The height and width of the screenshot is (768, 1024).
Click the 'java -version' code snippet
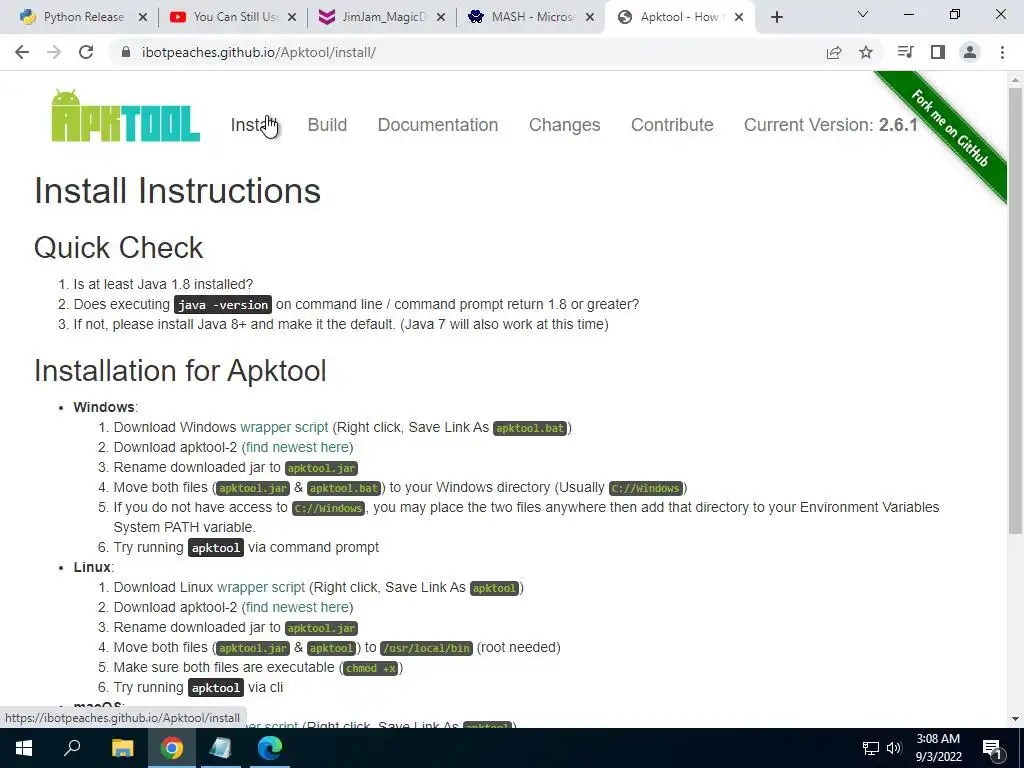pyautogui.click(x=223, y=304)
